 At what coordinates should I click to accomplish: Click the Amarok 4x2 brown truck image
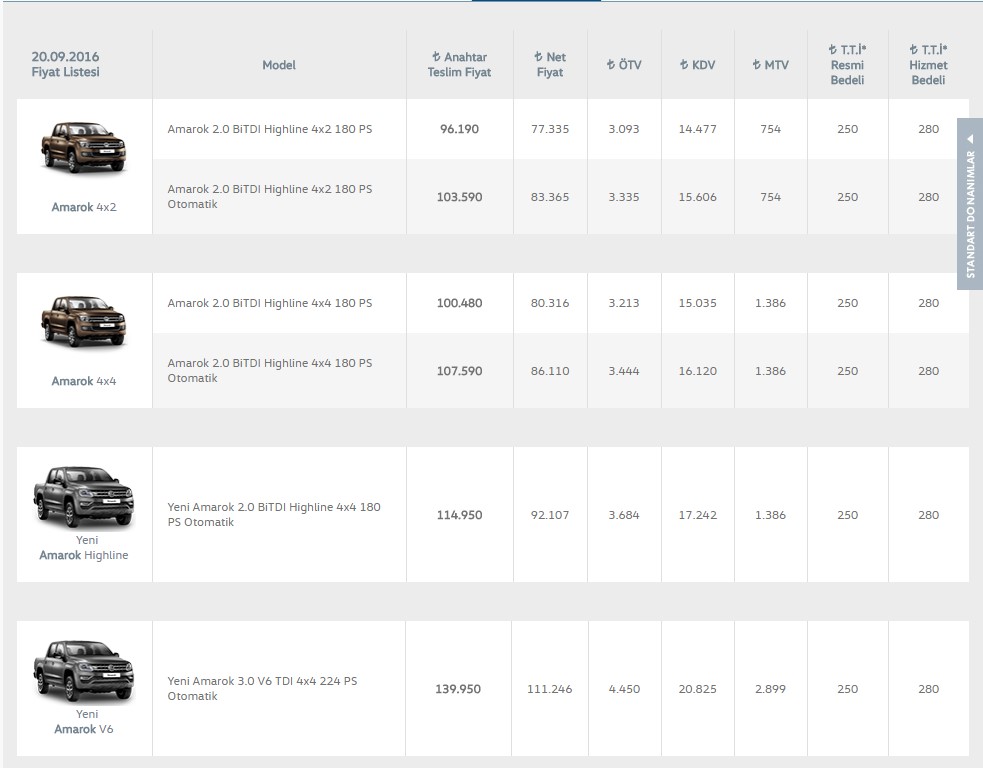click(x=84, y=148)
